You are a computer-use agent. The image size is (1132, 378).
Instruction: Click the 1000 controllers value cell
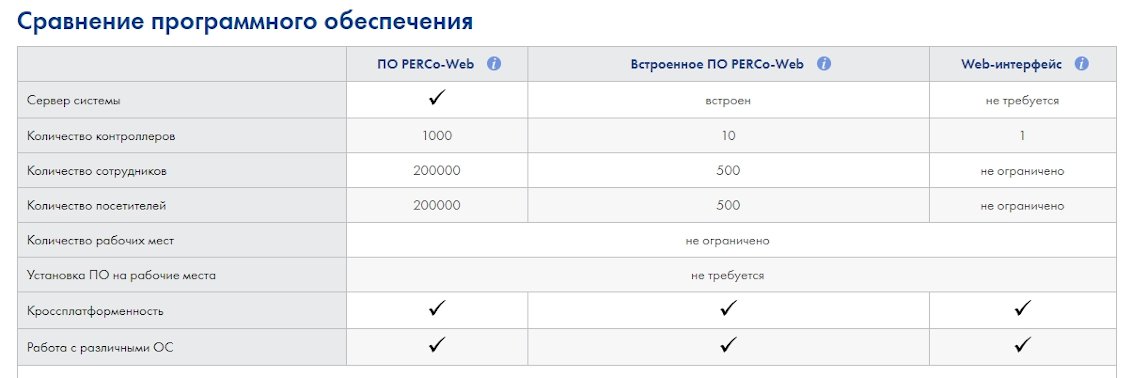(x=437, y=136)
